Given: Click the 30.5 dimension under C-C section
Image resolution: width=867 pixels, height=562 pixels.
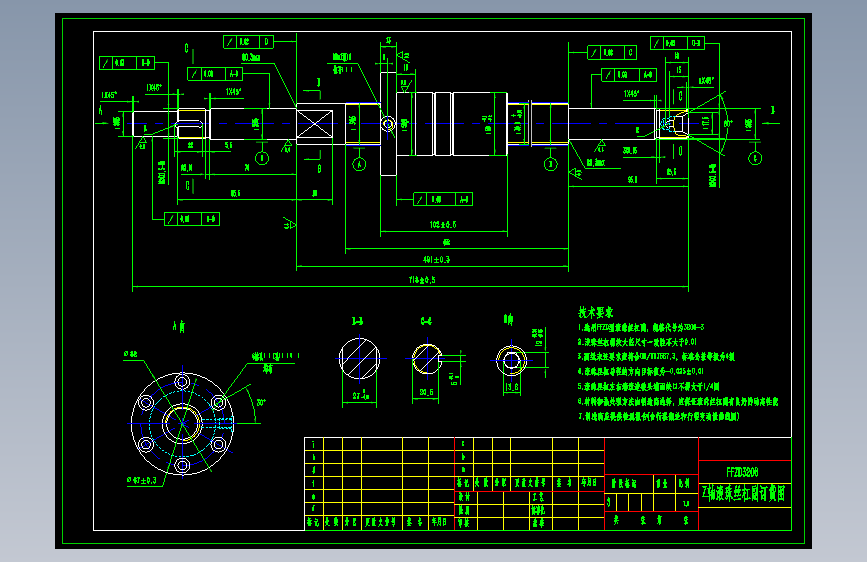Looking at the screenshot, I should 426,392.
